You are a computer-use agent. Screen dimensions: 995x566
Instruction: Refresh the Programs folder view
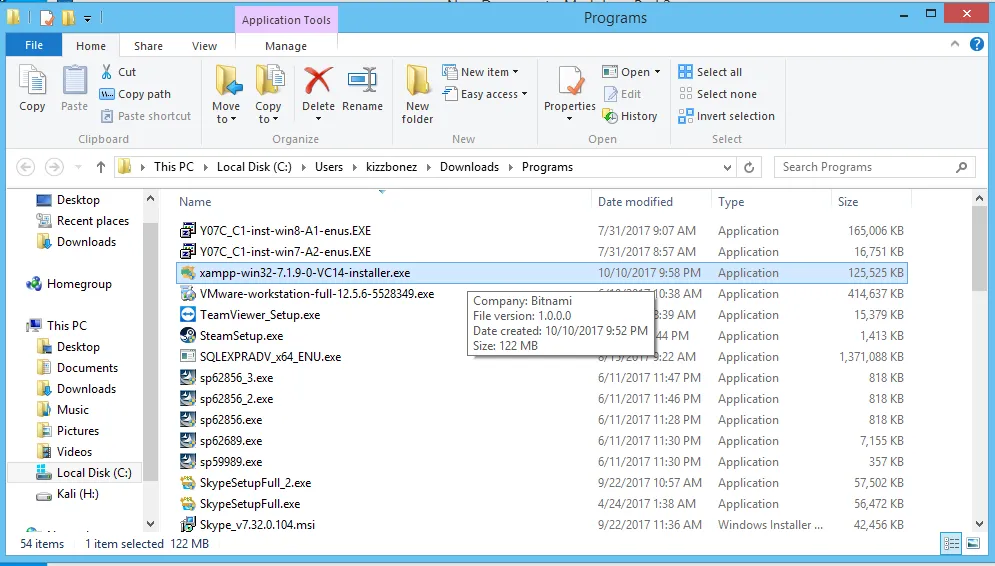pyautogui.click(x=749, y=167)
